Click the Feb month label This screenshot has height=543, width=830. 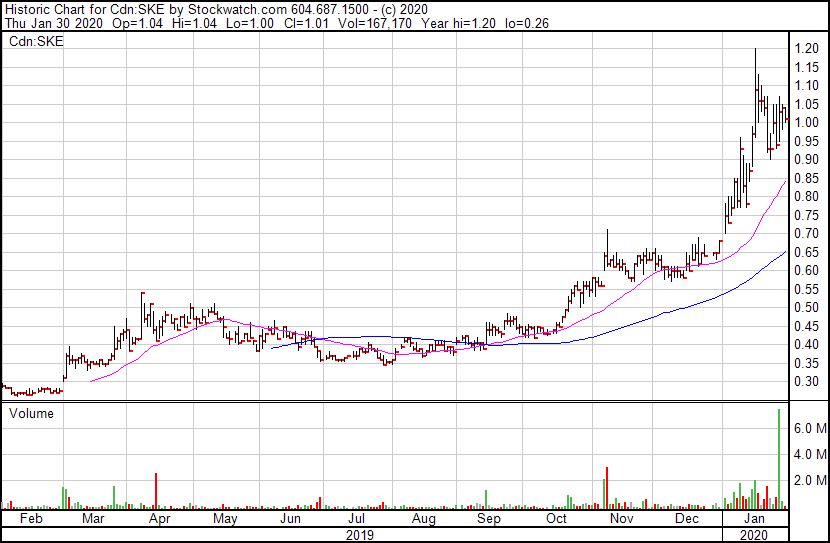tap(31, 518)
